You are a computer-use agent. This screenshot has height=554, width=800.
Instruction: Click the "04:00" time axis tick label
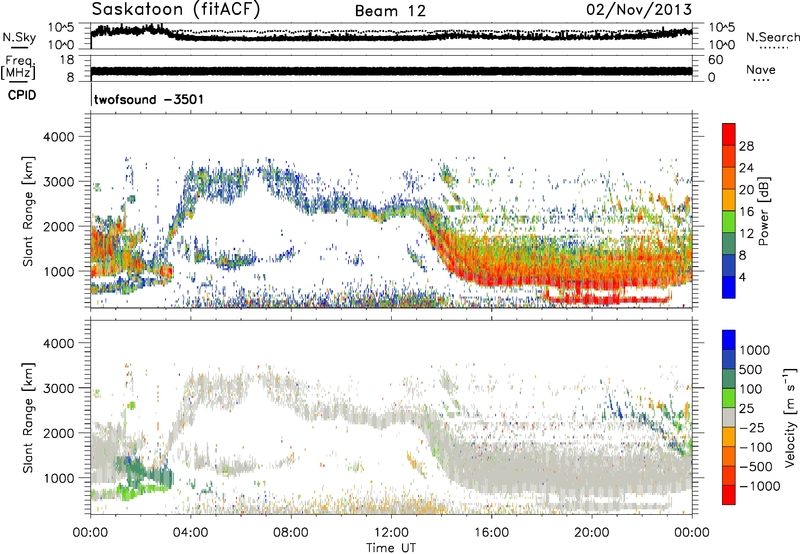tap(190, 533)
